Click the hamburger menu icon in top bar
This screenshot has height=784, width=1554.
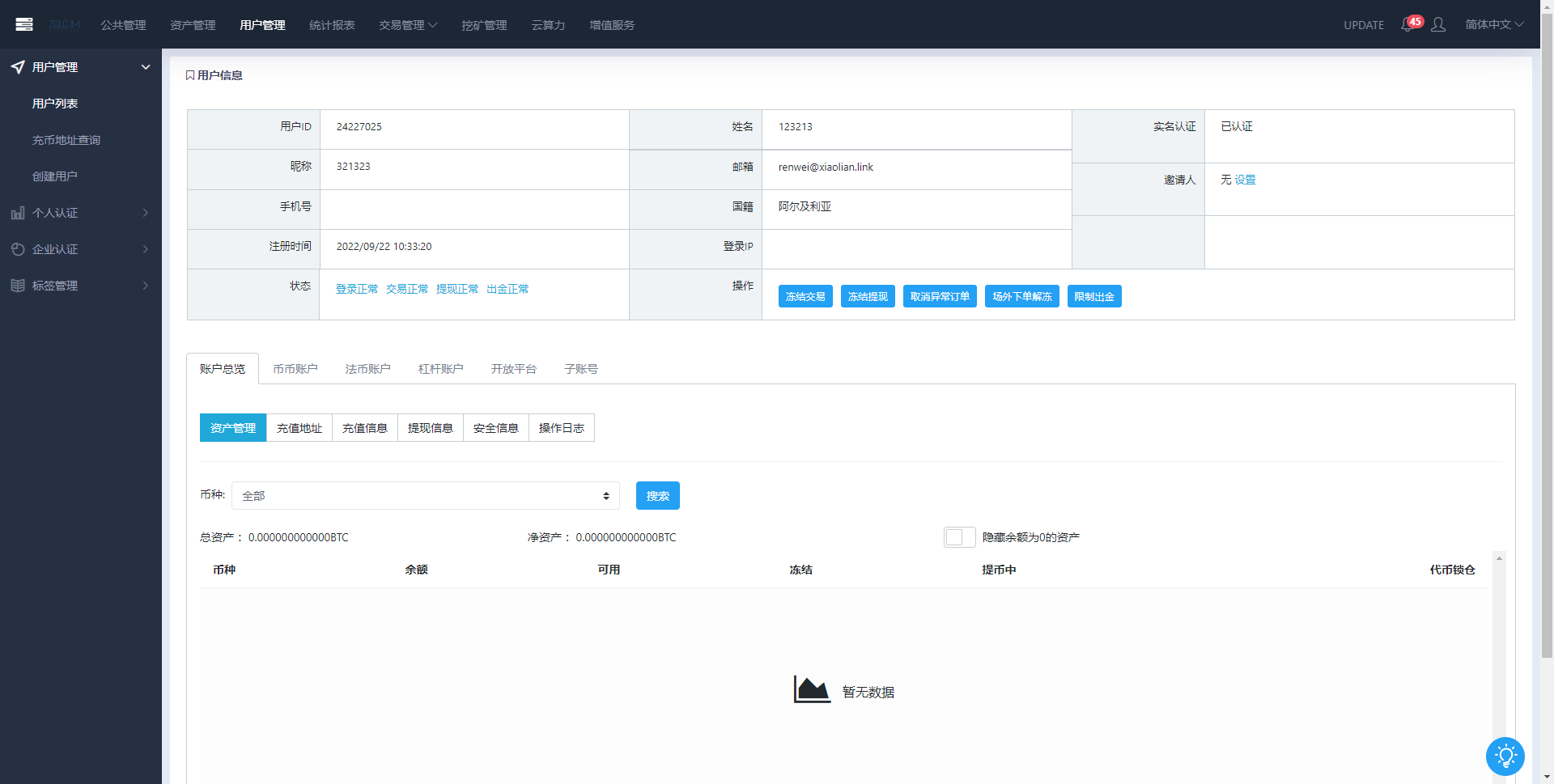click(24, 24)
